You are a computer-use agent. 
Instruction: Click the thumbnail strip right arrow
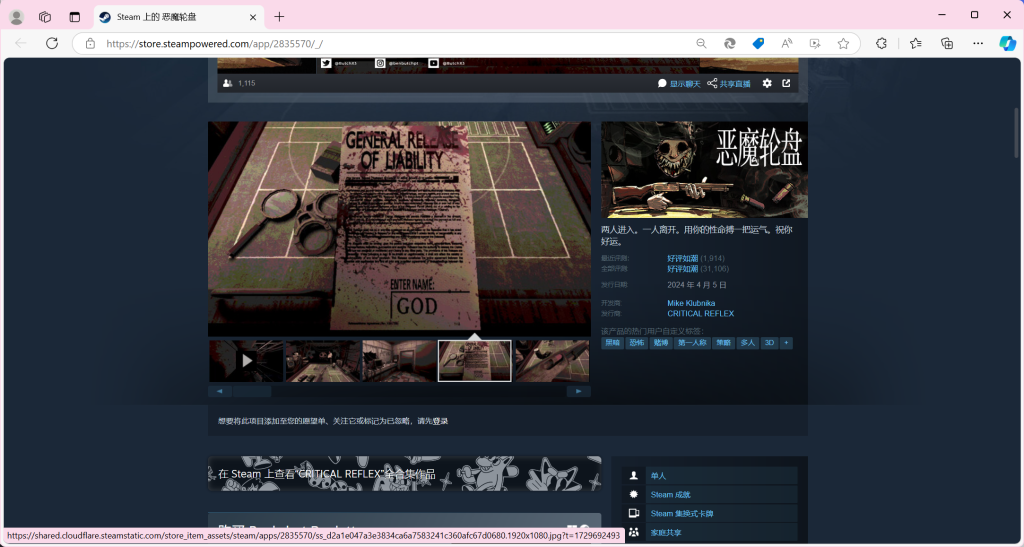579,391
